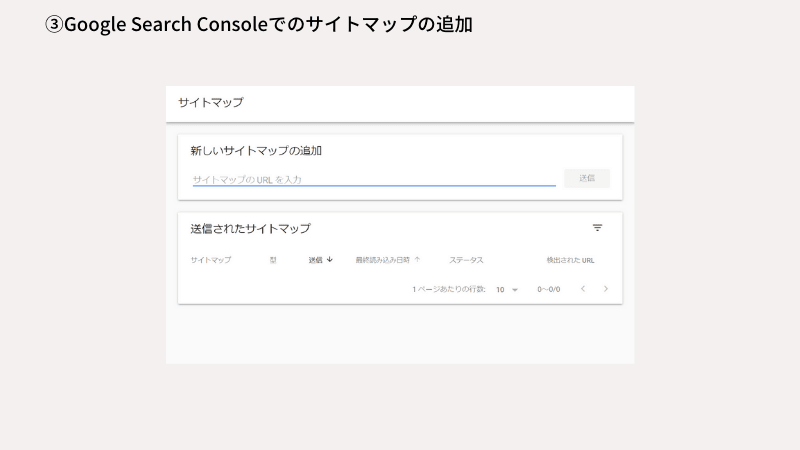This screenshot has height=450, width=800.
Task: Click the 検出された URL column header
Action: pyautogui.click(x=570, y=260)
